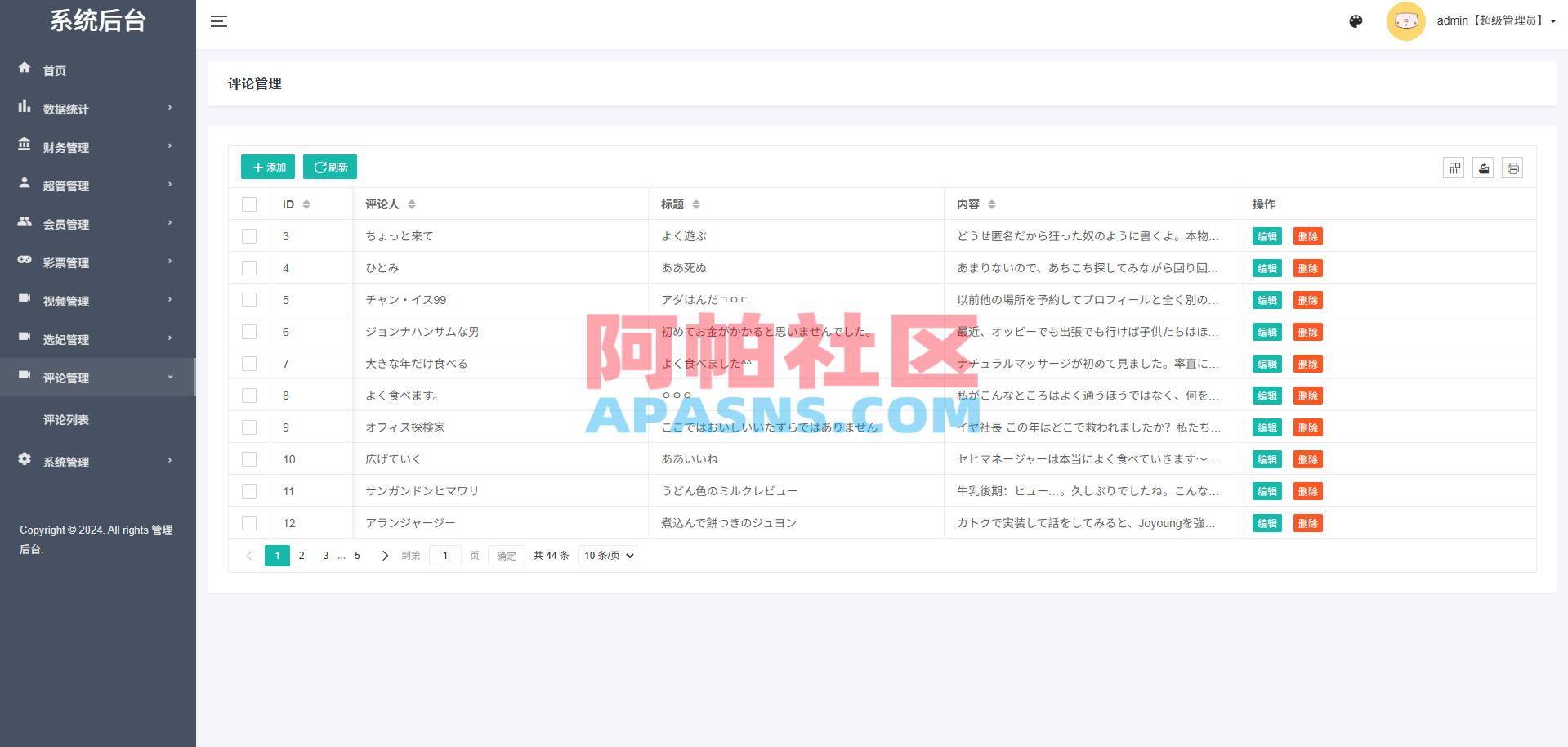Click the admin avatar image

coord(1405,21)
